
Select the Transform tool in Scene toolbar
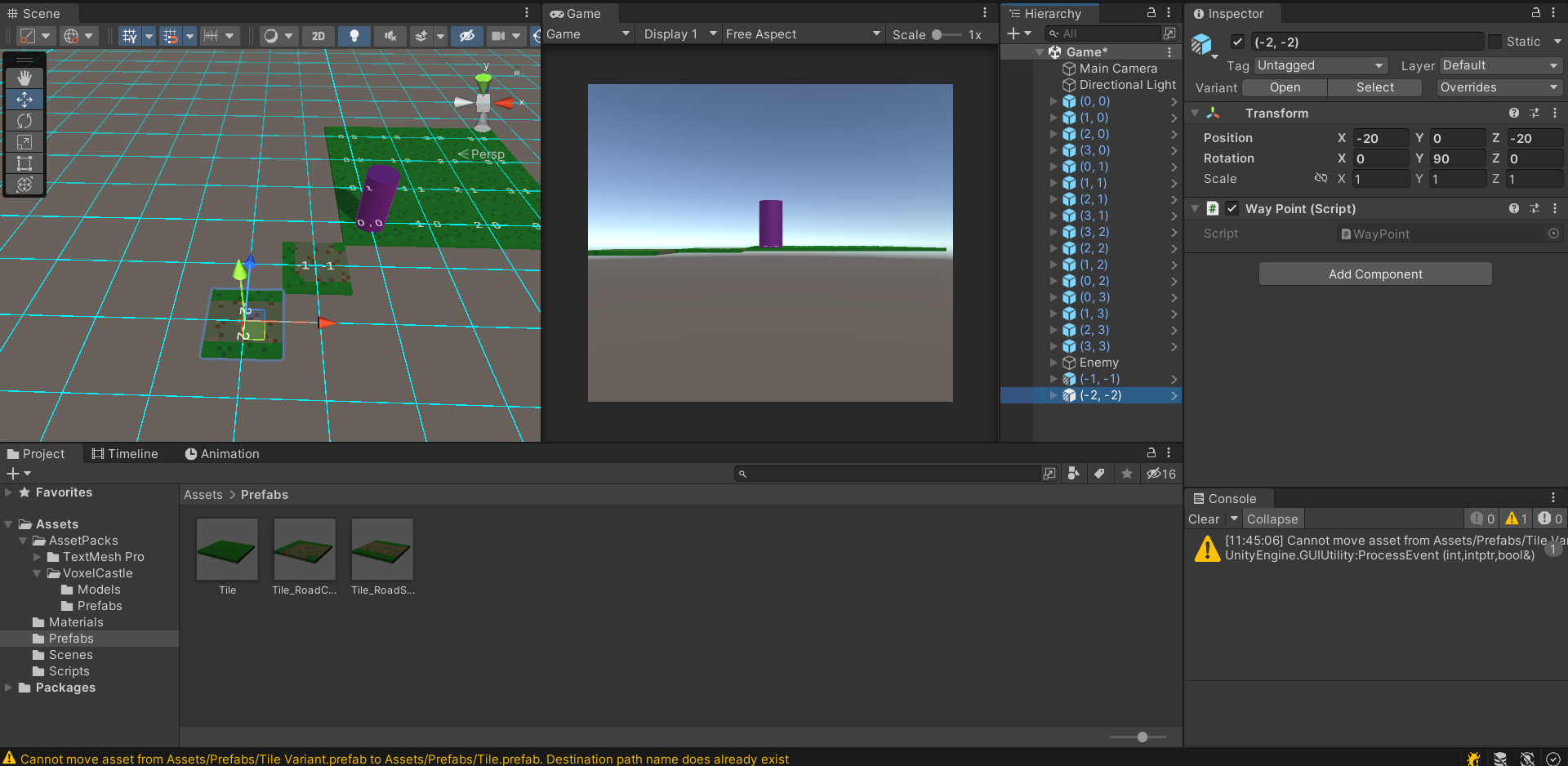click(24, 185)
